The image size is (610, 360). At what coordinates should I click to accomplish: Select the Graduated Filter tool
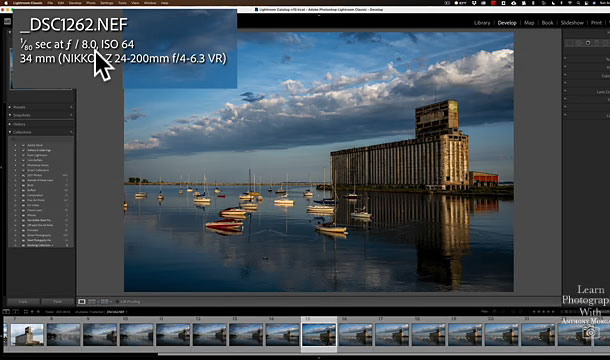point(596,43)
